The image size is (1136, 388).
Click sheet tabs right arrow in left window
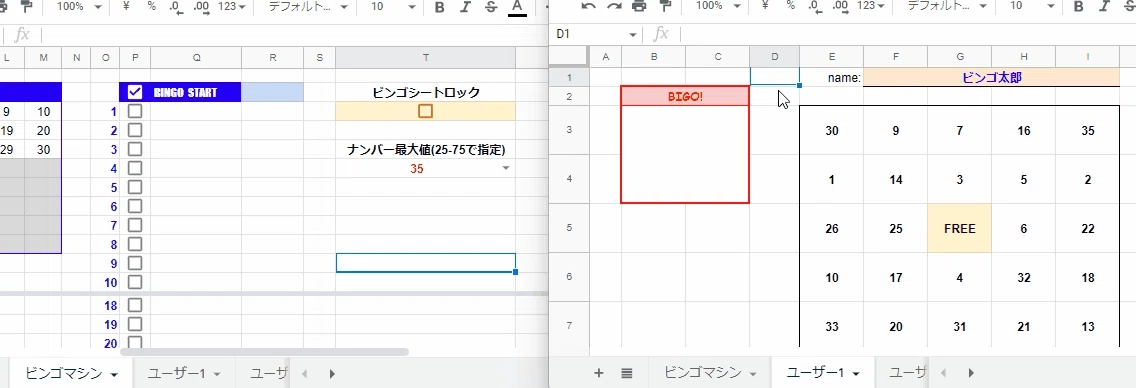[x=332, y=374]
